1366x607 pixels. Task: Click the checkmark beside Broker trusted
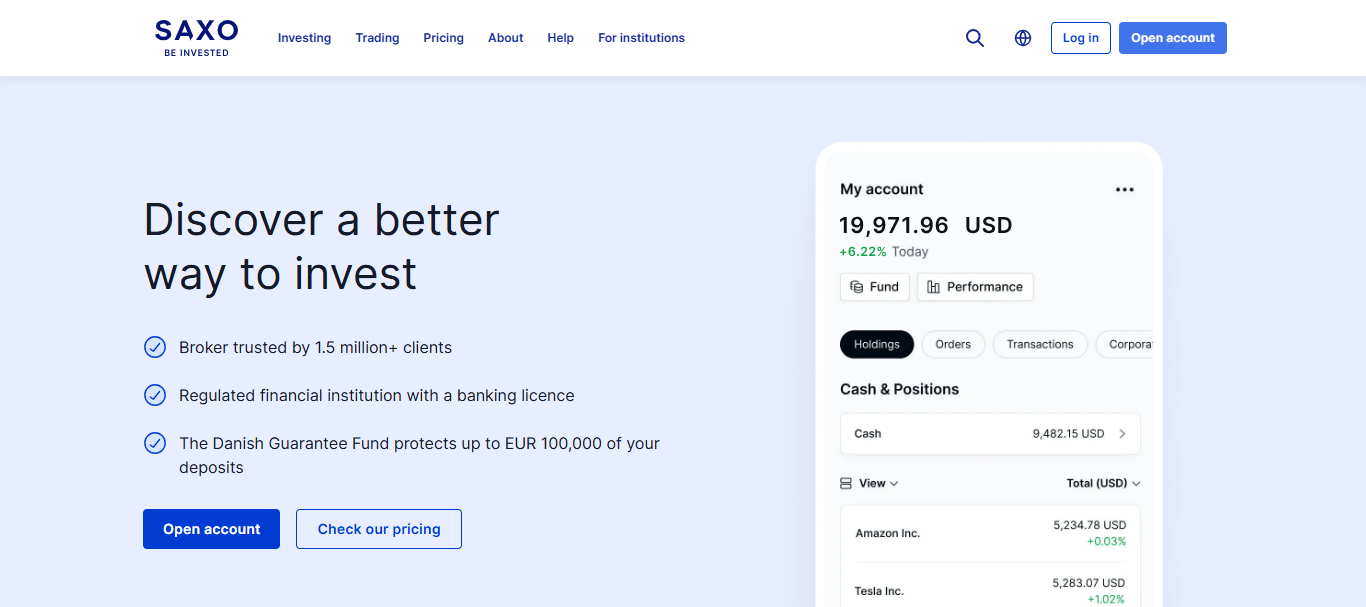[155, 347]
